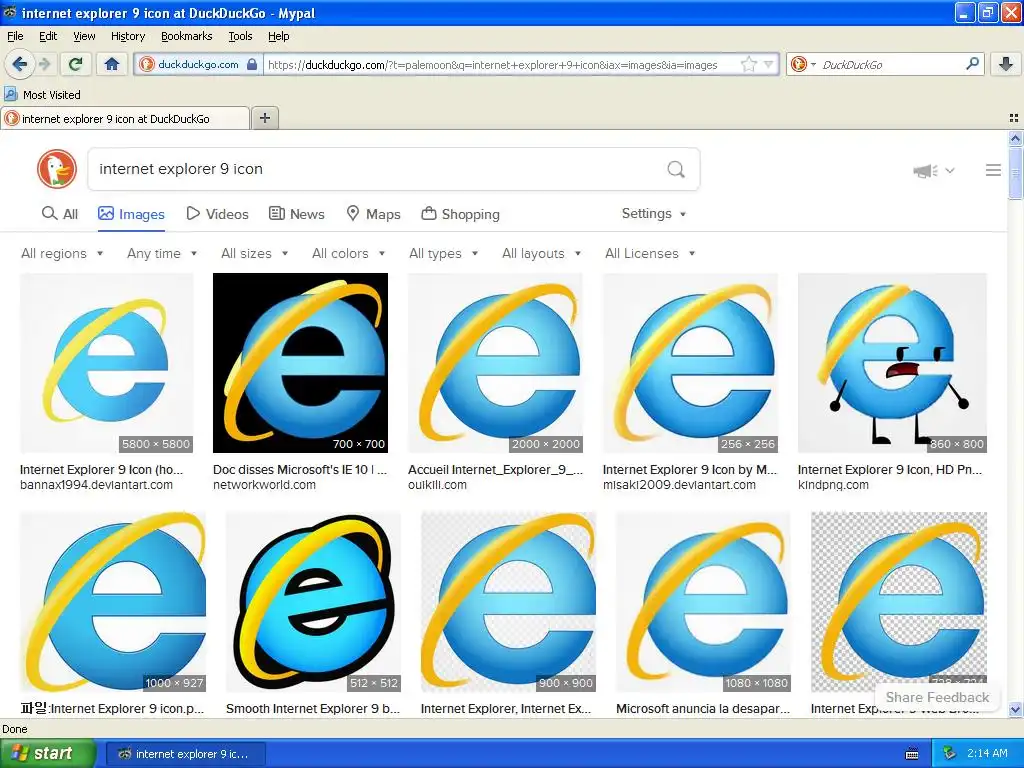Select the DuckDuckGo browser tab
The height and width of the screenshot is (768, 1024).
pos(125,118)
